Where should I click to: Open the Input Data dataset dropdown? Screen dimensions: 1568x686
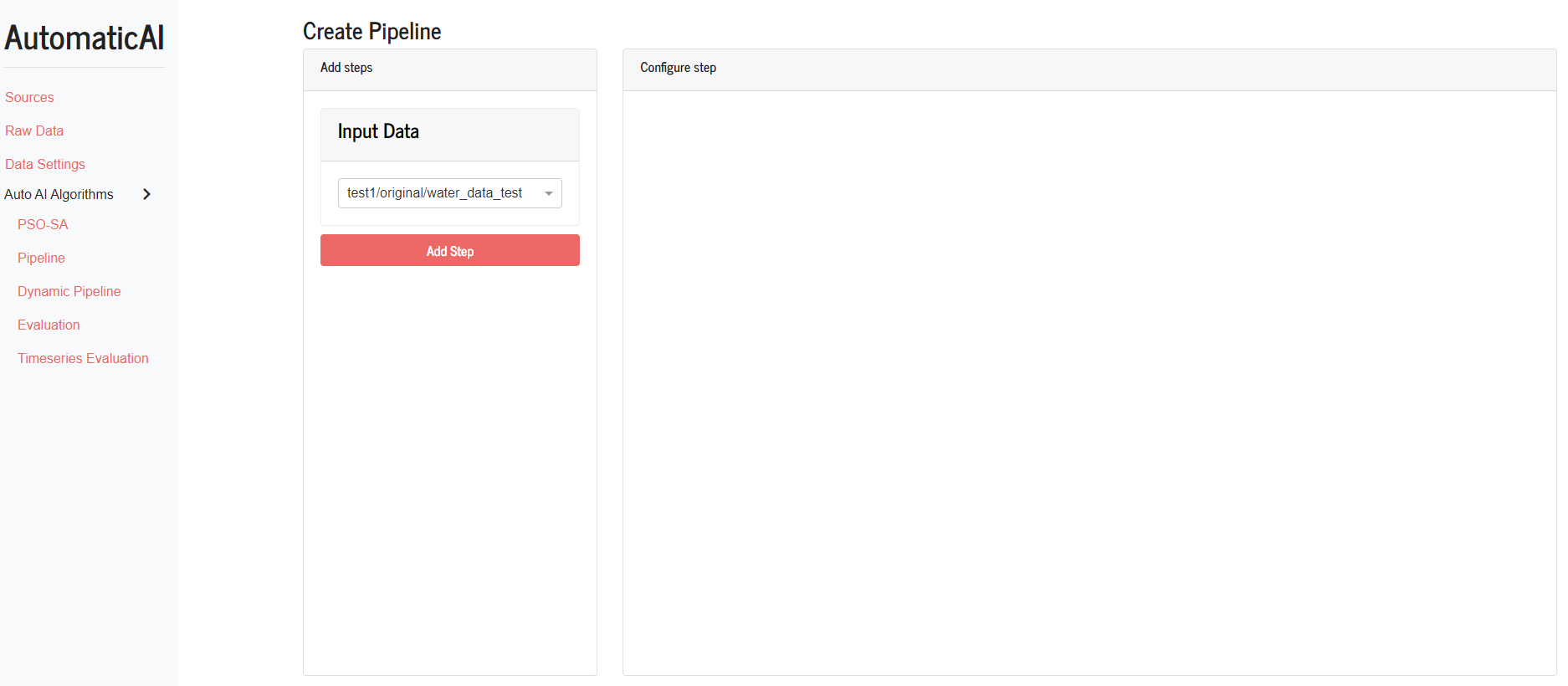[x=450, y=193]
